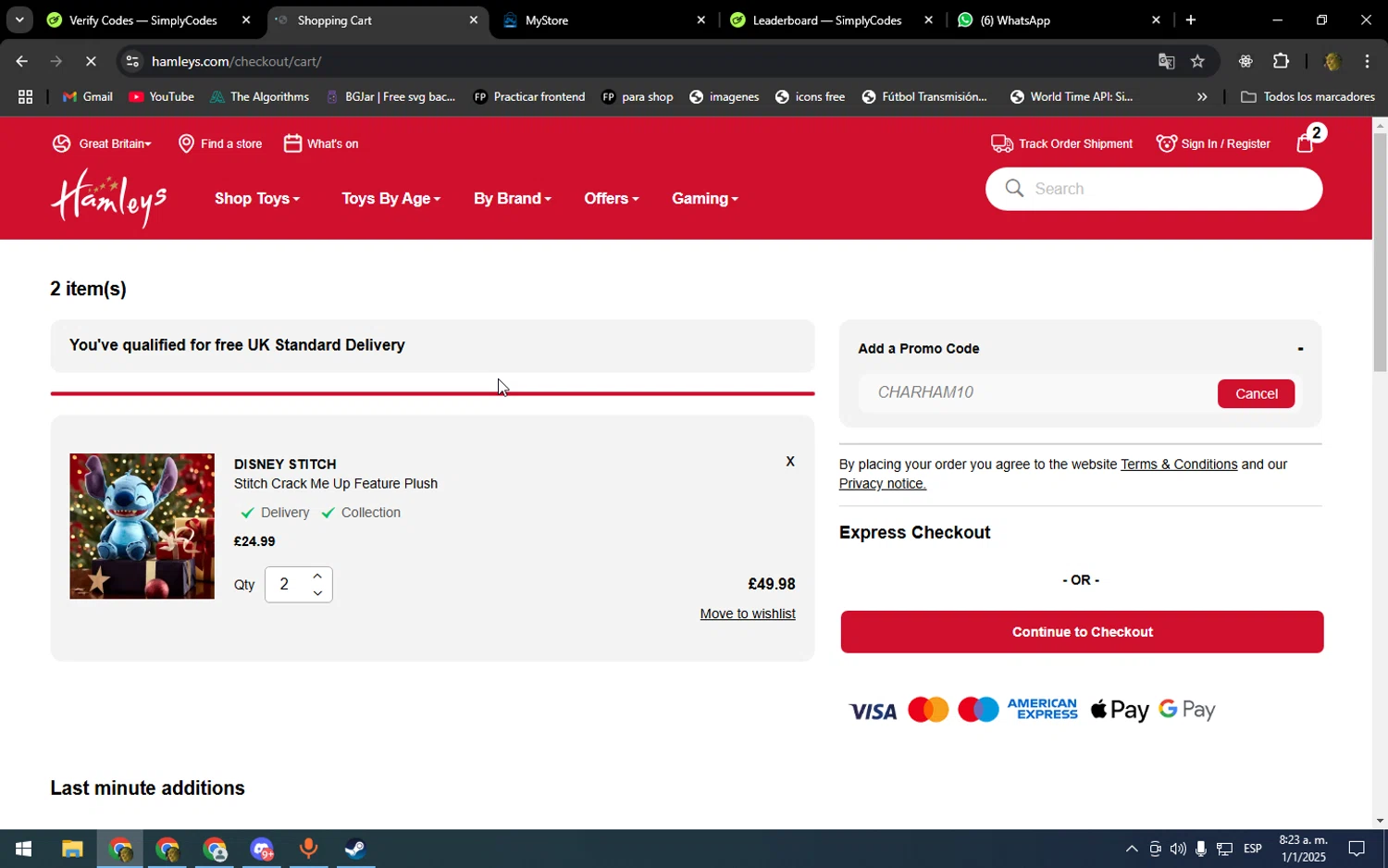The width and height of the screenshot is (1388, 868).
Task: Open Practicar frontend bookmark
Action: point(529,96)
